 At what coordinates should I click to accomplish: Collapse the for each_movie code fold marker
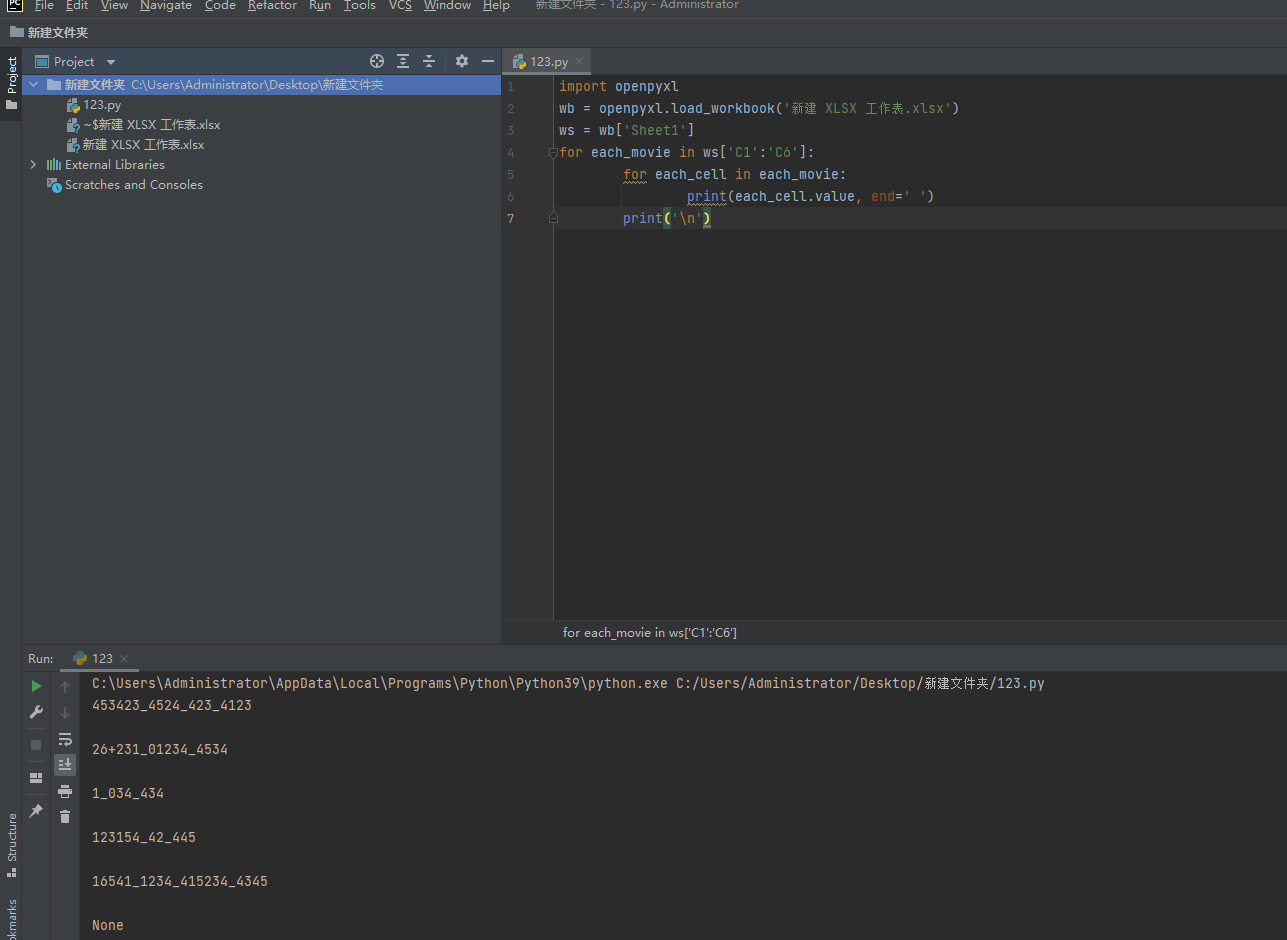click(552, 153)
